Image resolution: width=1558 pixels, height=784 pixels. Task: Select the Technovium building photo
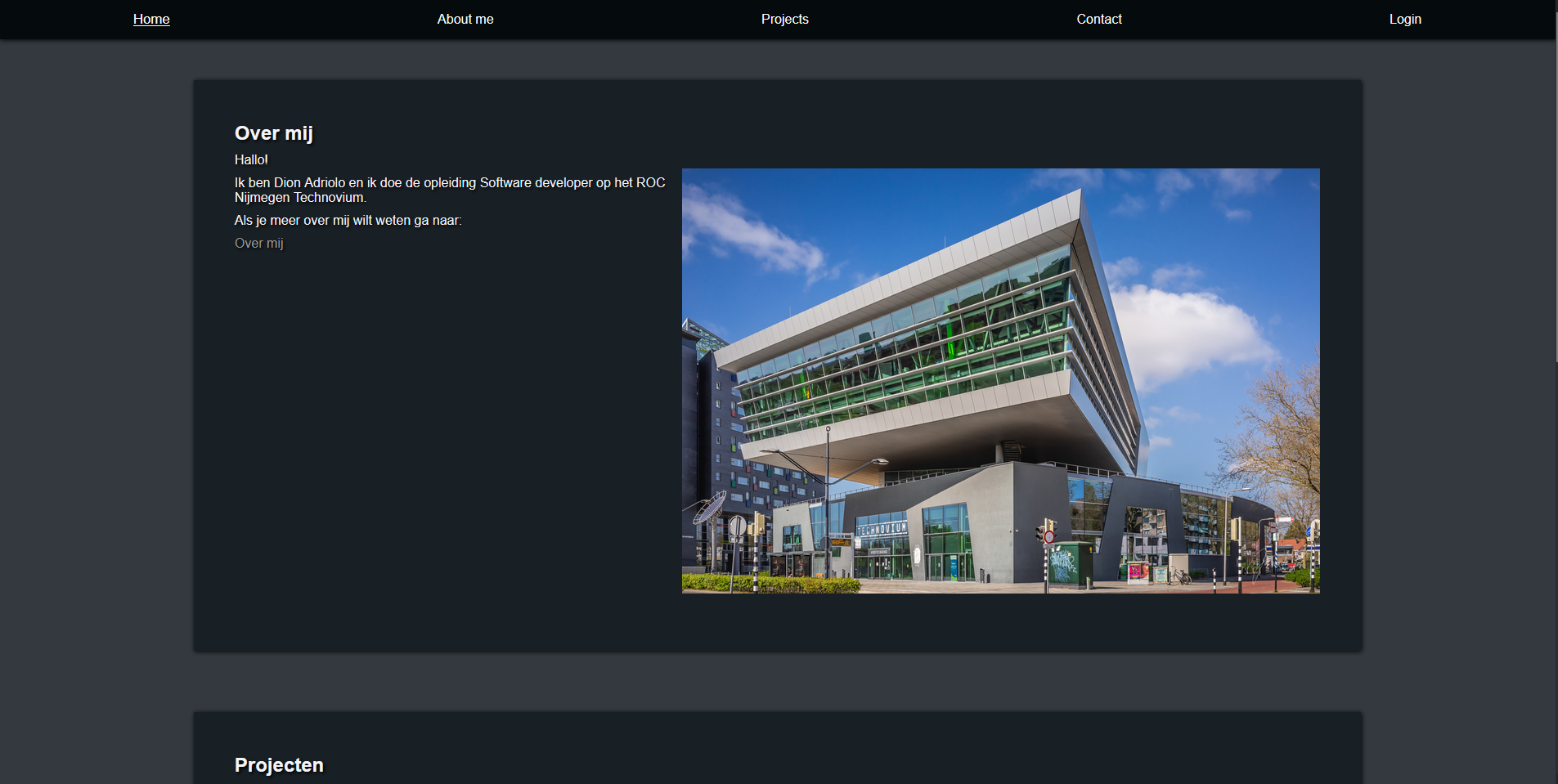pos(999,381)
